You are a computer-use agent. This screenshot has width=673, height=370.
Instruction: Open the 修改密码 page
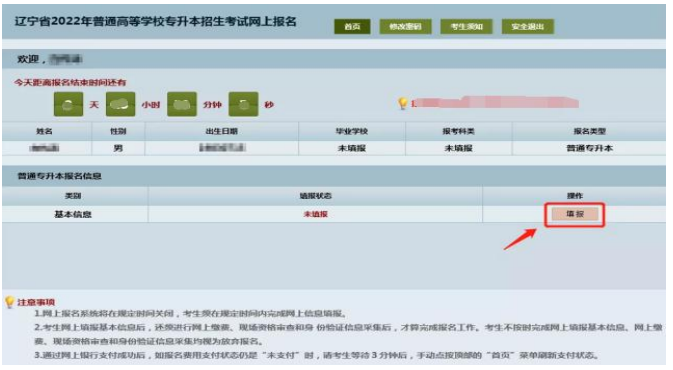pyautogui.click(x=405, y=27)
